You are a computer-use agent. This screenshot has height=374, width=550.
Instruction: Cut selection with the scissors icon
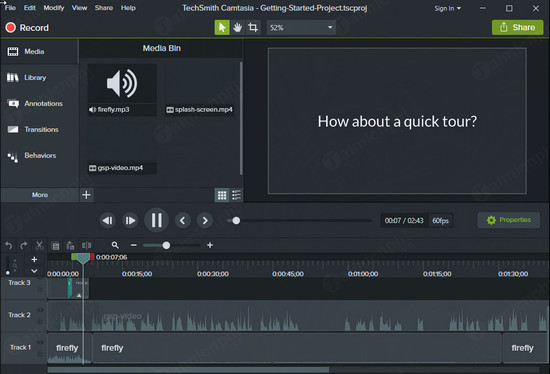pos(39,245)
